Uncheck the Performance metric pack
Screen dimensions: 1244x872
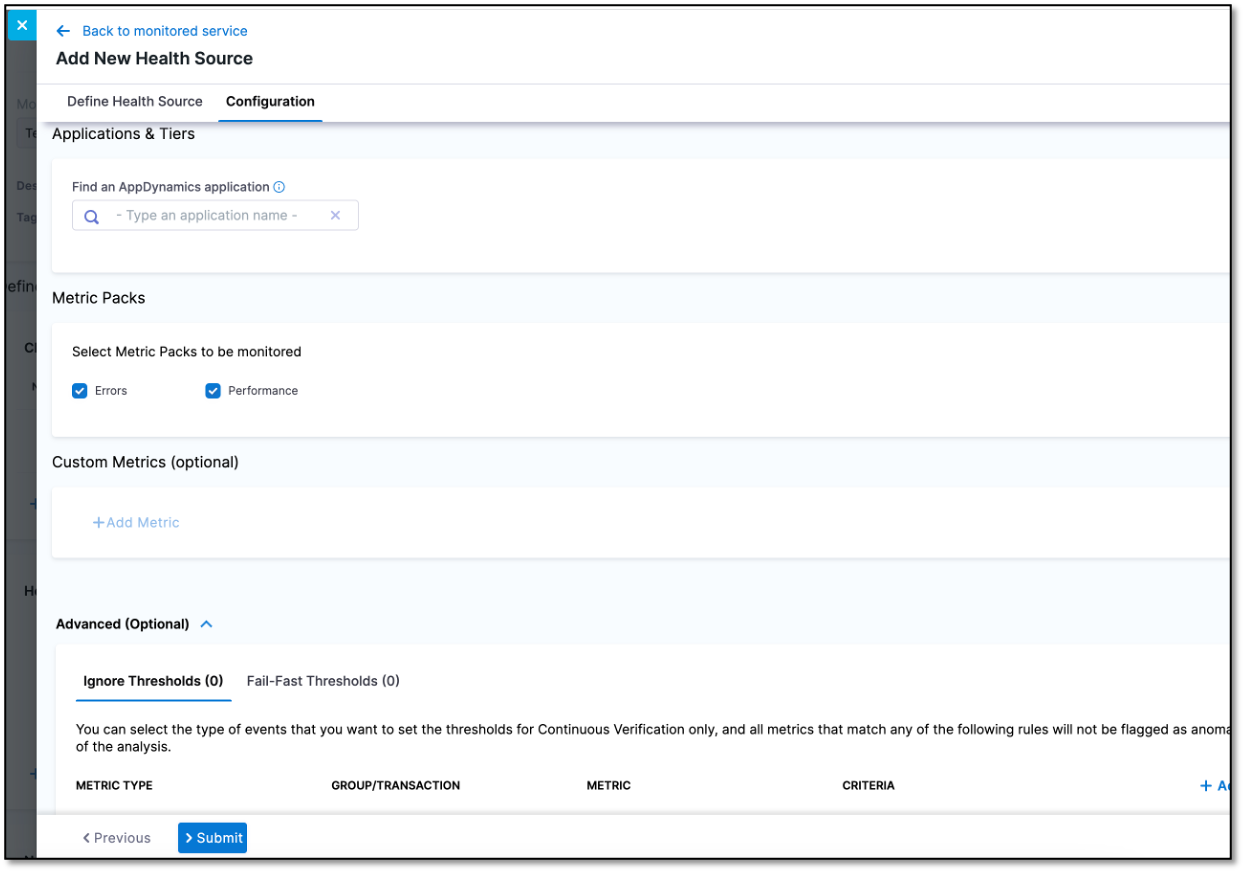coord(212,390)
